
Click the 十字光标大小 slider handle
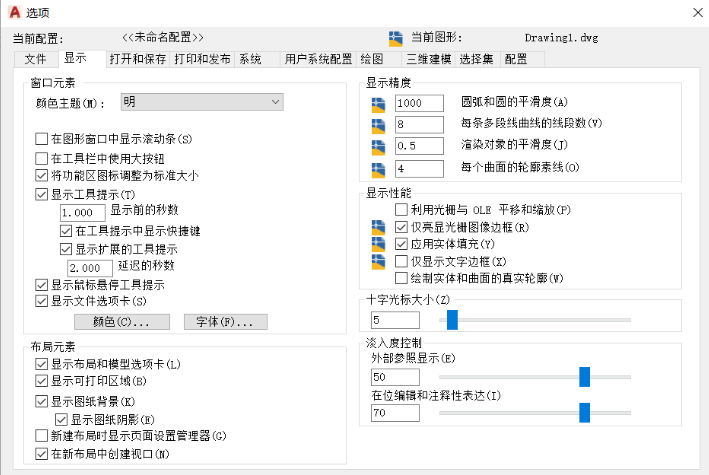coord(452,319)
